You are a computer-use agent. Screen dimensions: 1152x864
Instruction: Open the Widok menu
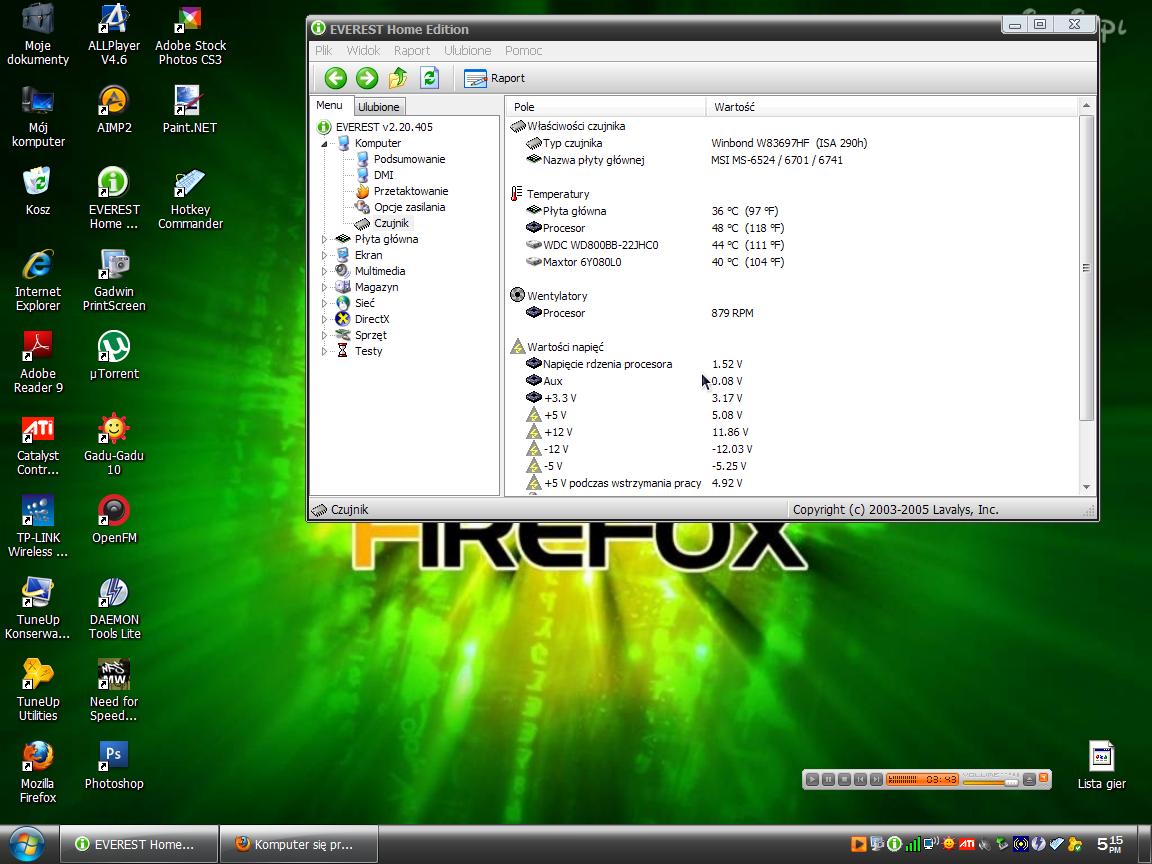point(363,50)
